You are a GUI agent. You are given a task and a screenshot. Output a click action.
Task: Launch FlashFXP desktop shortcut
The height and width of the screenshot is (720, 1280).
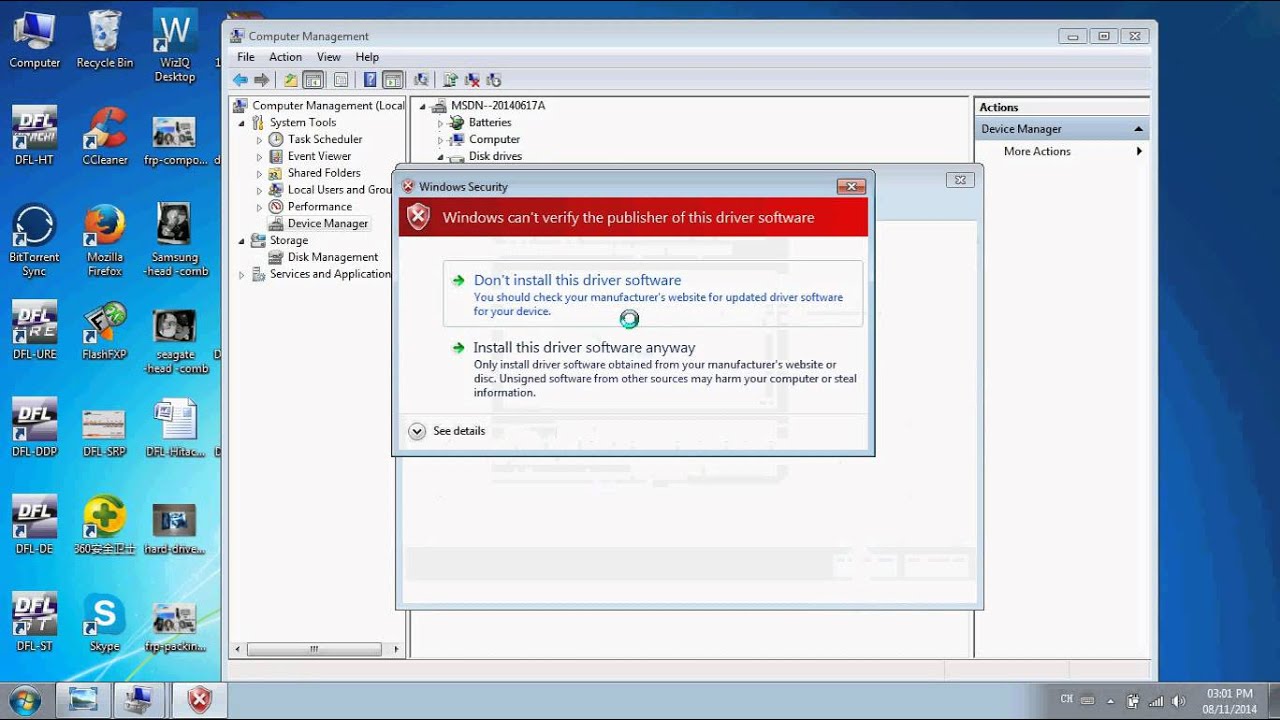click(104, 331)
